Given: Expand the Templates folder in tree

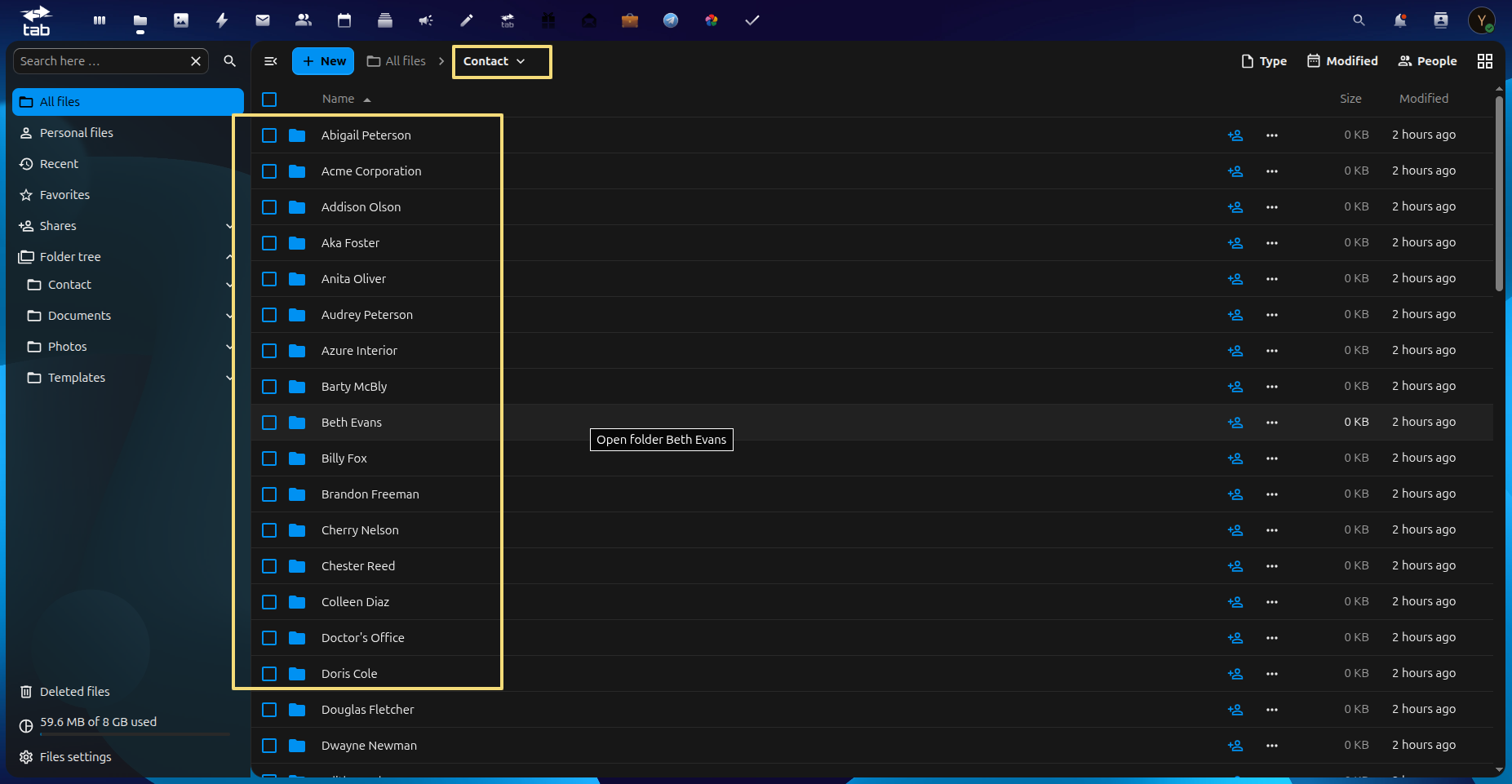Looking at the screenshot, I should tap(228, 378).
